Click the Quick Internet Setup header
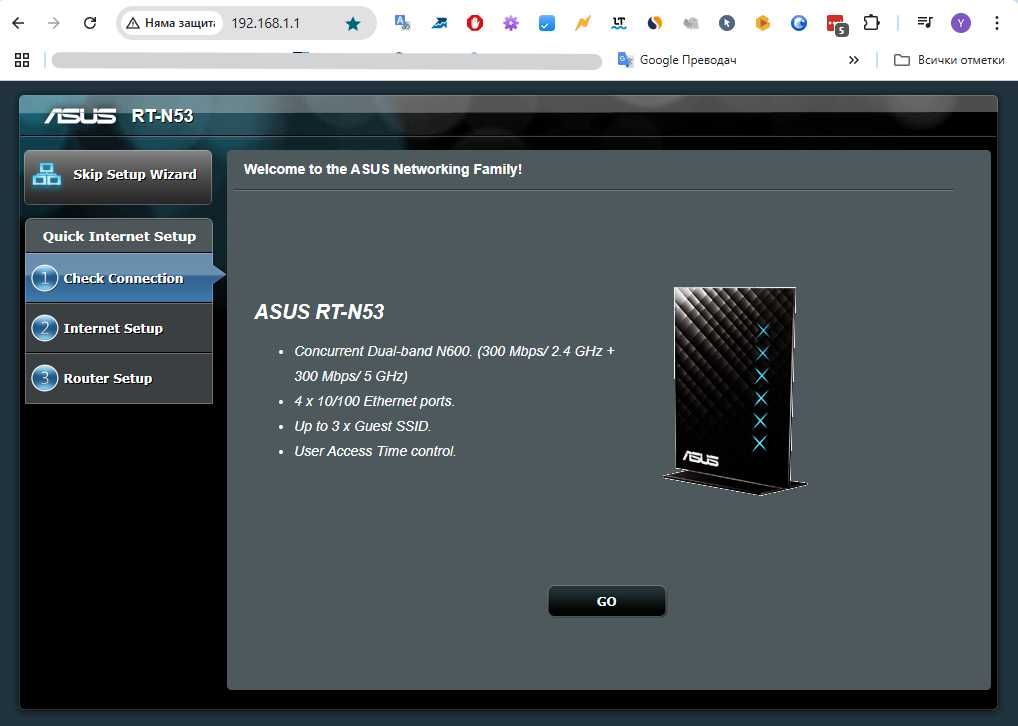 (119, 236)
